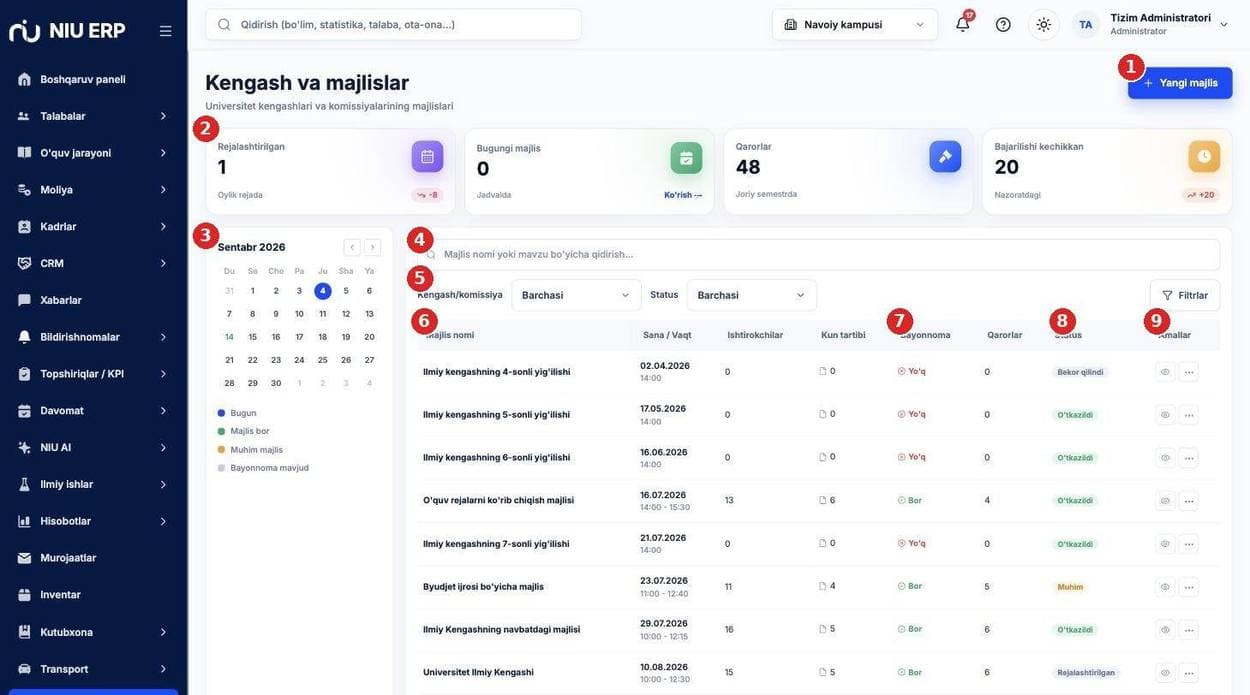Image resolution: width=1250 pixels, height=695 pixels.
Task: Click the Ko'rish link on Bugungi majlis
Action: click(x=683, y=195)
